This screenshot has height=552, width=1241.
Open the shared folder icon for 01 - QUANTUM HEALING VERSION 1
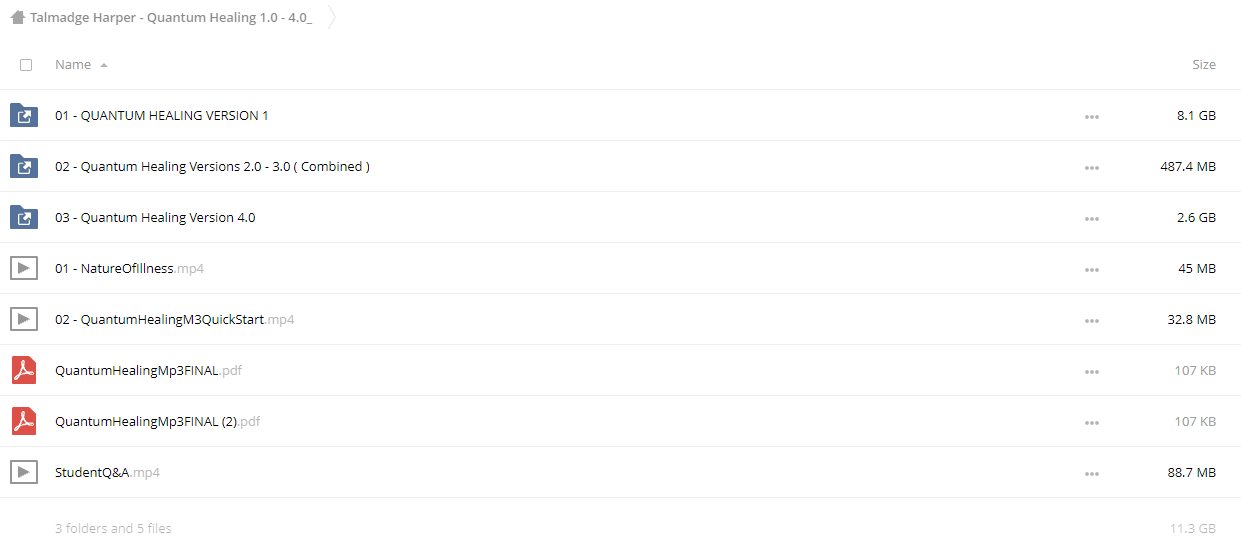pyautogui.click(x=24, y=116)
